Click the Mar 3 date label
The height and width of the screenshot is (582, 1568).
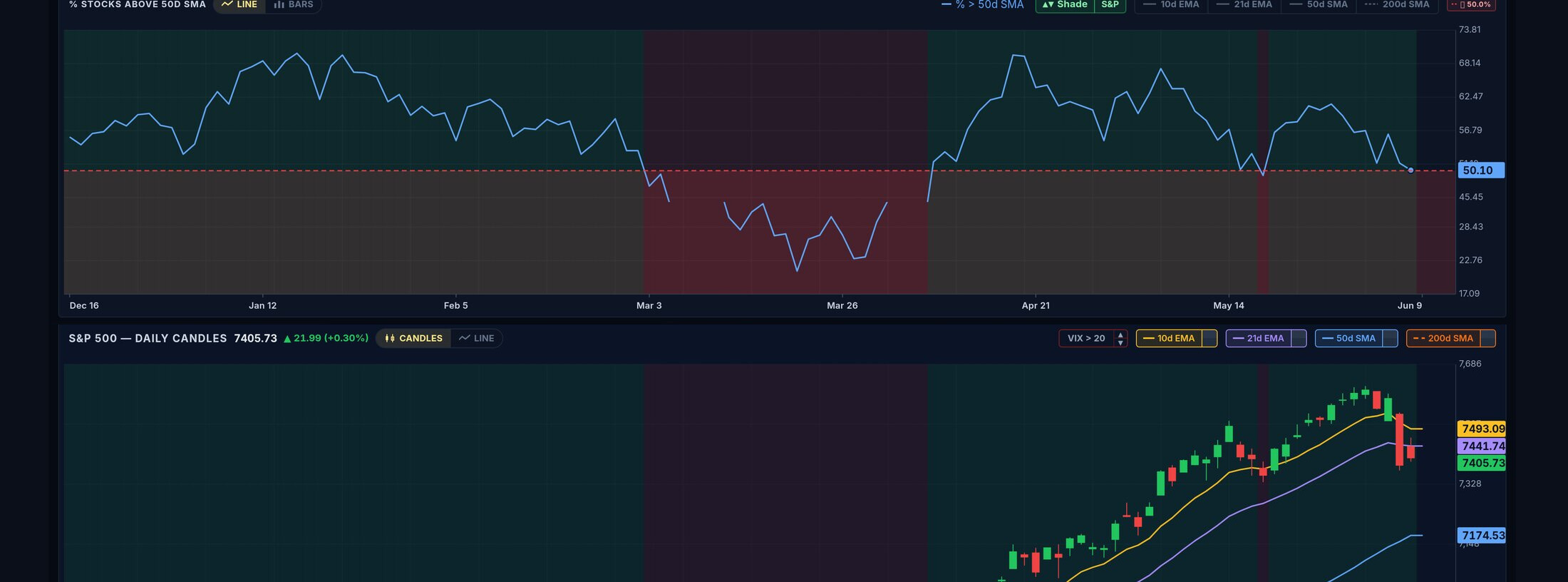649,305
